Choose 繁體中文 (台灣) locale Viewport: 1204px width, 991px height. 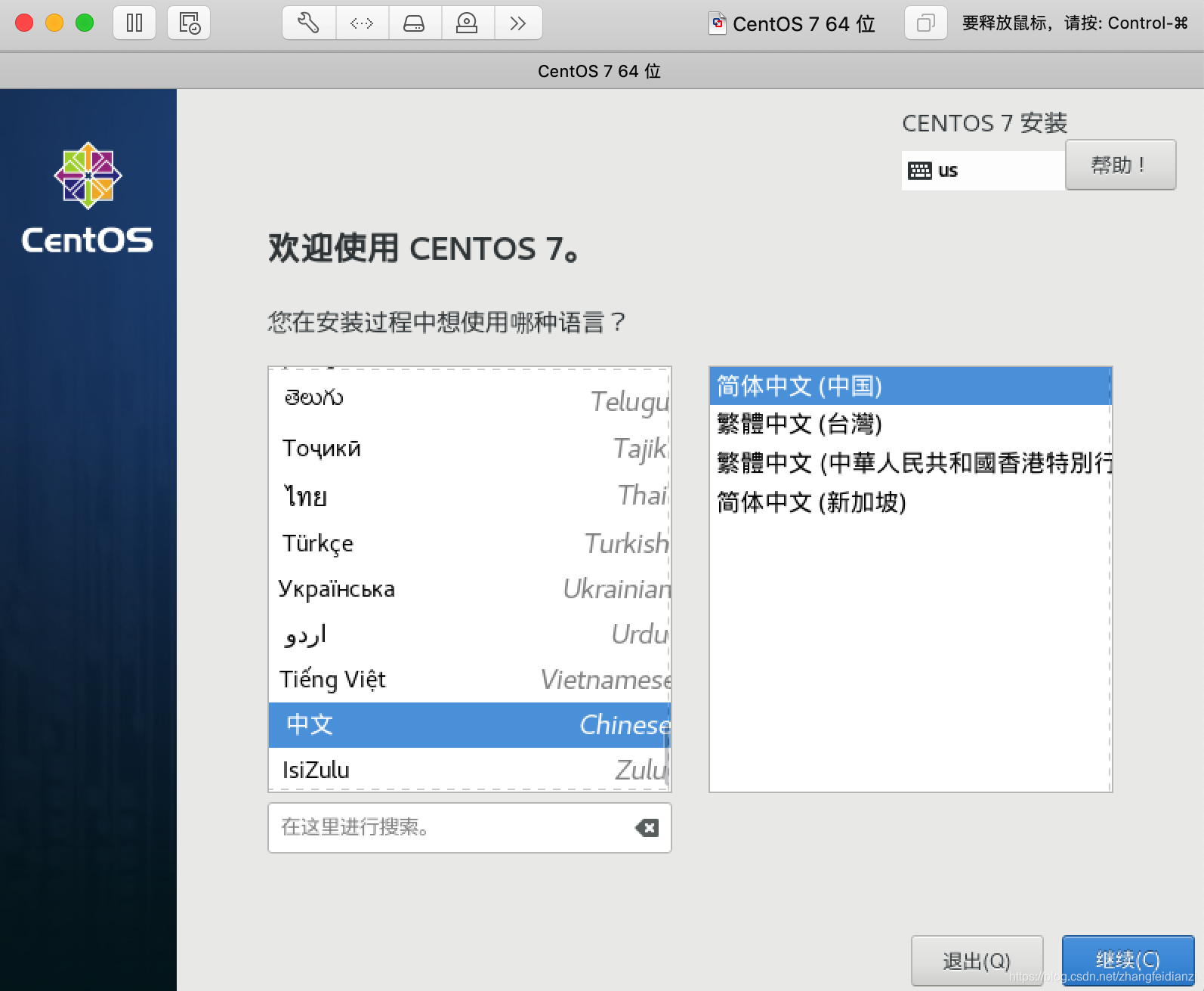point(910,424)
